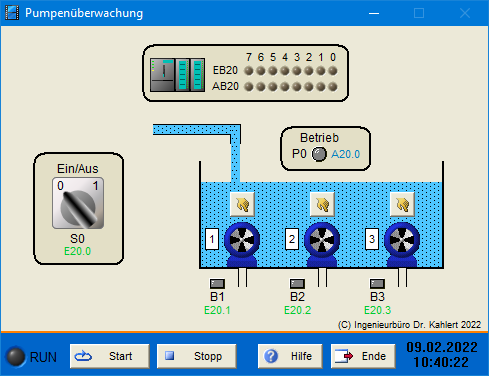
Task: Click the RUN status lamp
Action: [x=16, y=357]
